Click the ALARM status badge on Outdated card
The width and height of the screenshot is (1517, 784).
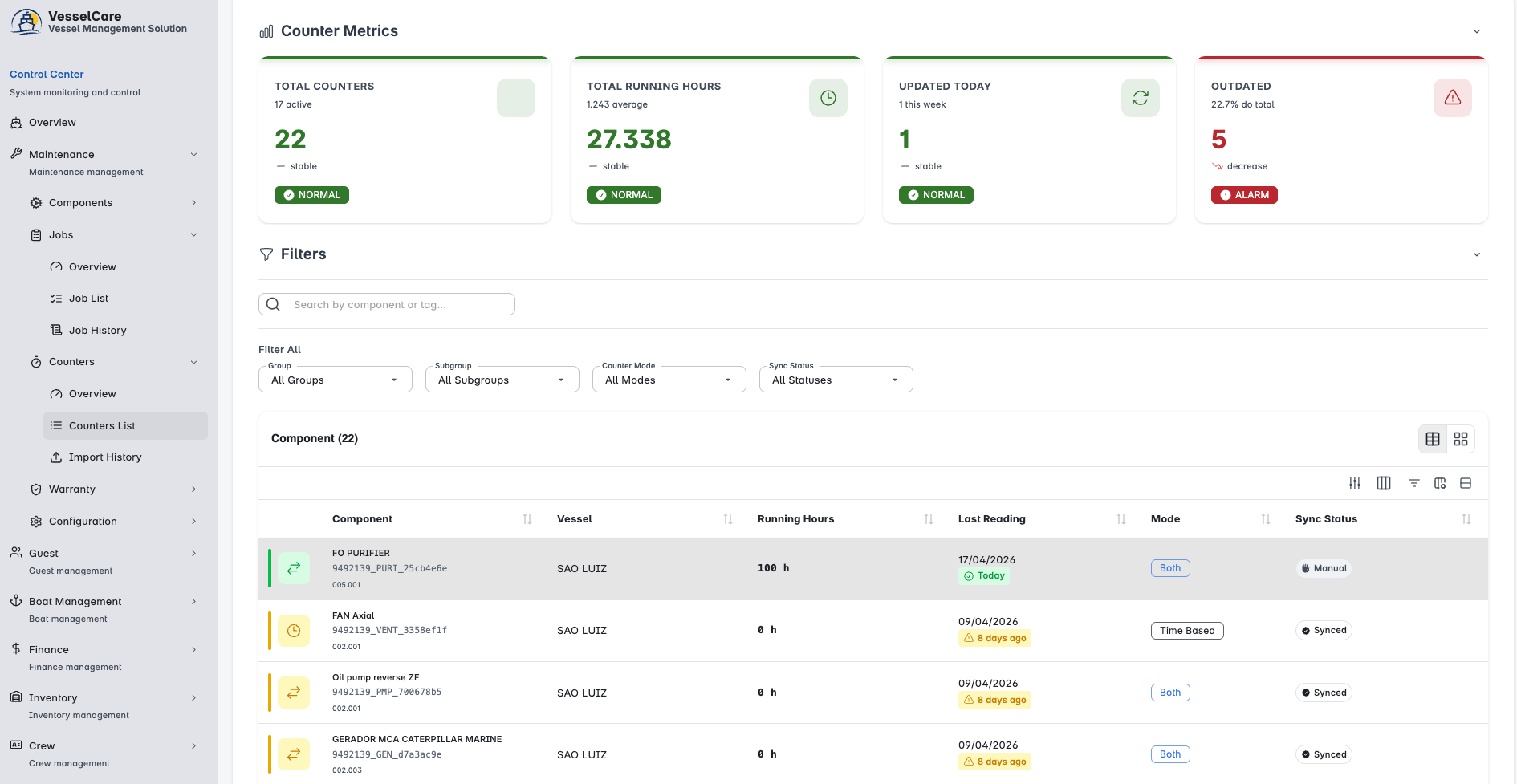(x=1244, y=195)
